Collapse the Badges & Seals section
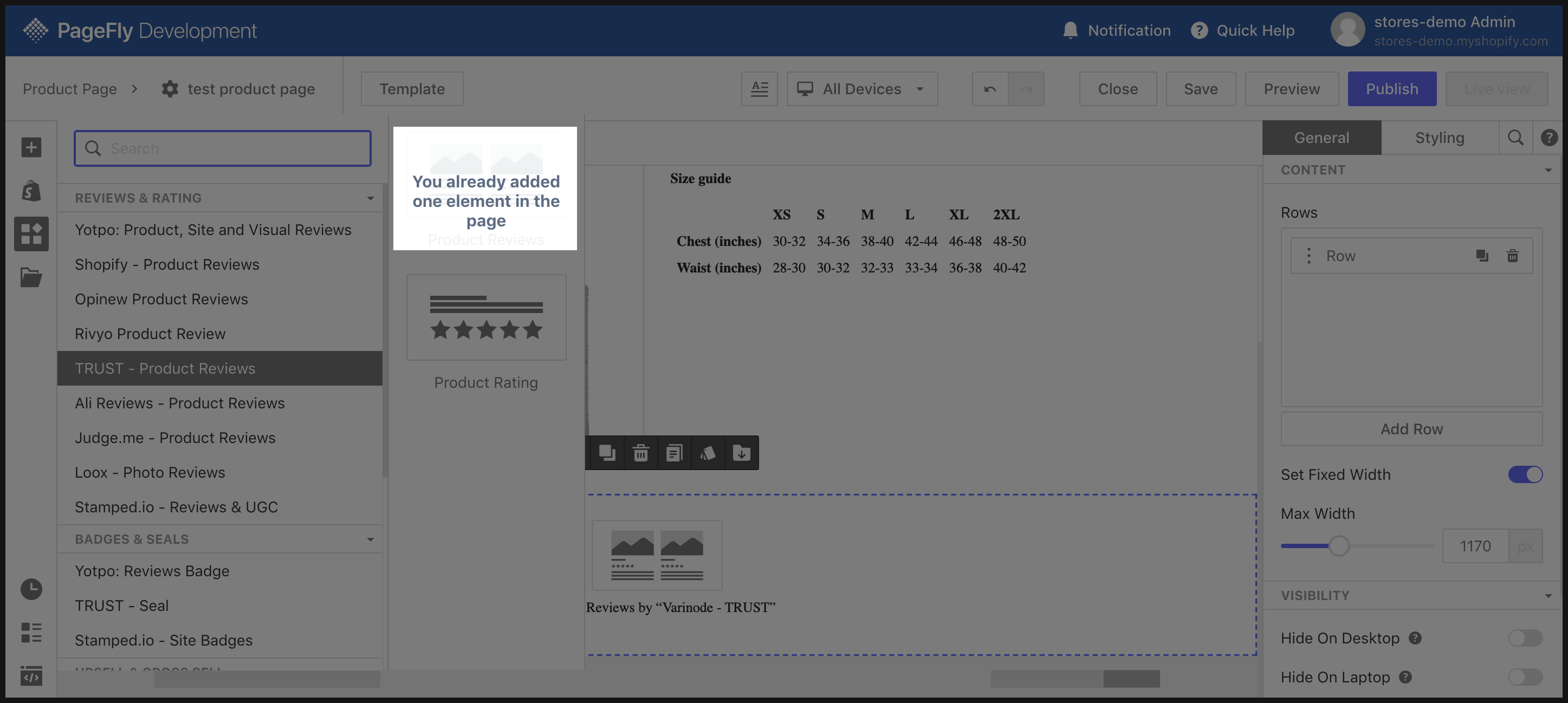The image size is (1568, 703). (370, 539)
